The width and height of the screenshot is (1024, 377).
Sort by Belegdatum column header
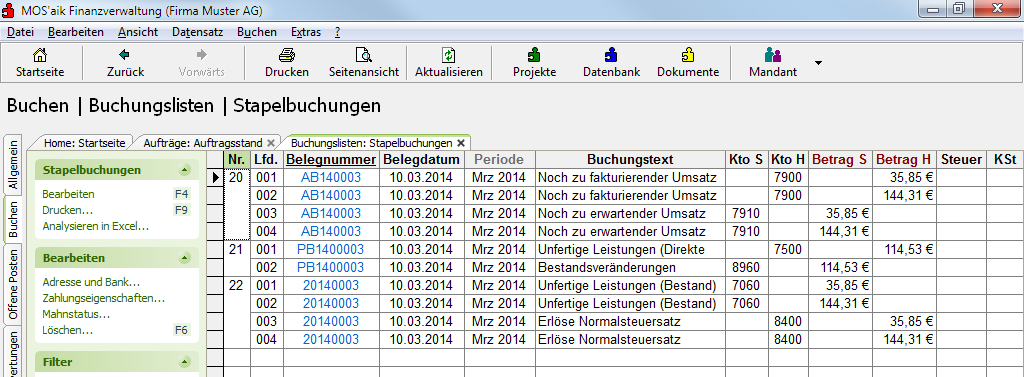pyautogui.click(x=421, y=159)
